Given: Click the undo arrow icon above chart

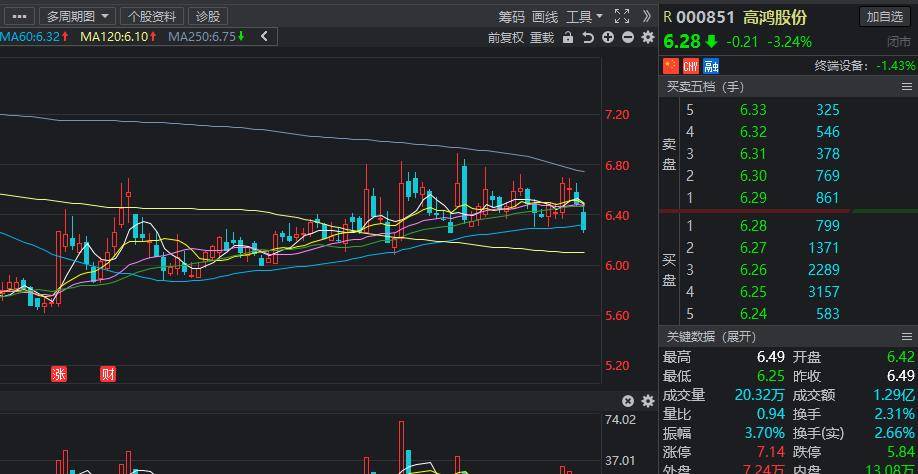Looking at the screenshot, I should coord(588,38).
